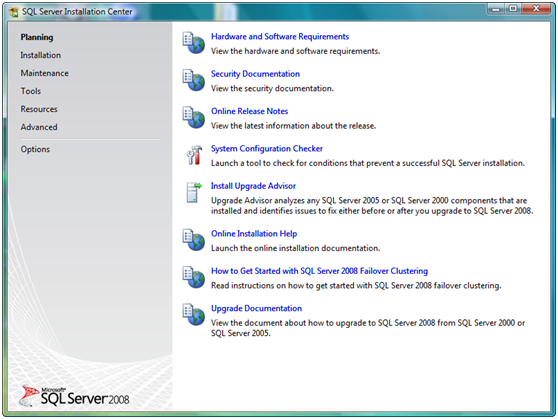Click the Hardware and Software Requirements globe icon
This screenshot has width=558, height=419.
194,43
